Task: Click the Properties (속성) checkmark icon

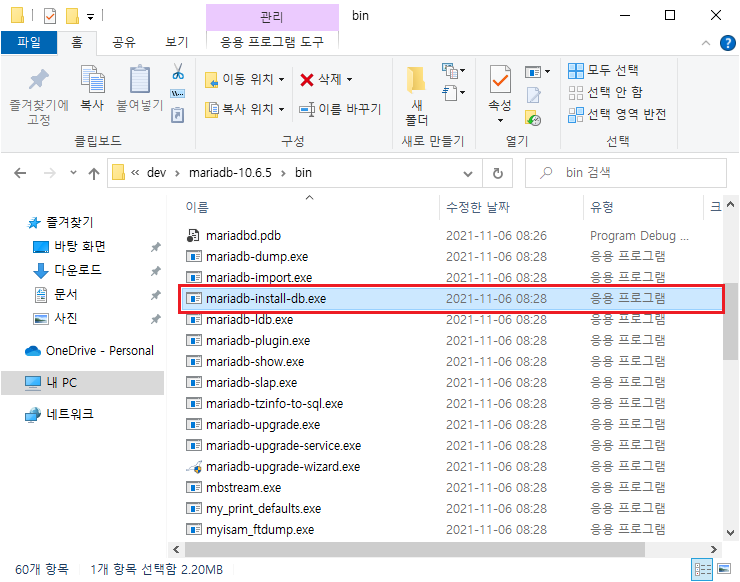Action: tap(500, 79)
